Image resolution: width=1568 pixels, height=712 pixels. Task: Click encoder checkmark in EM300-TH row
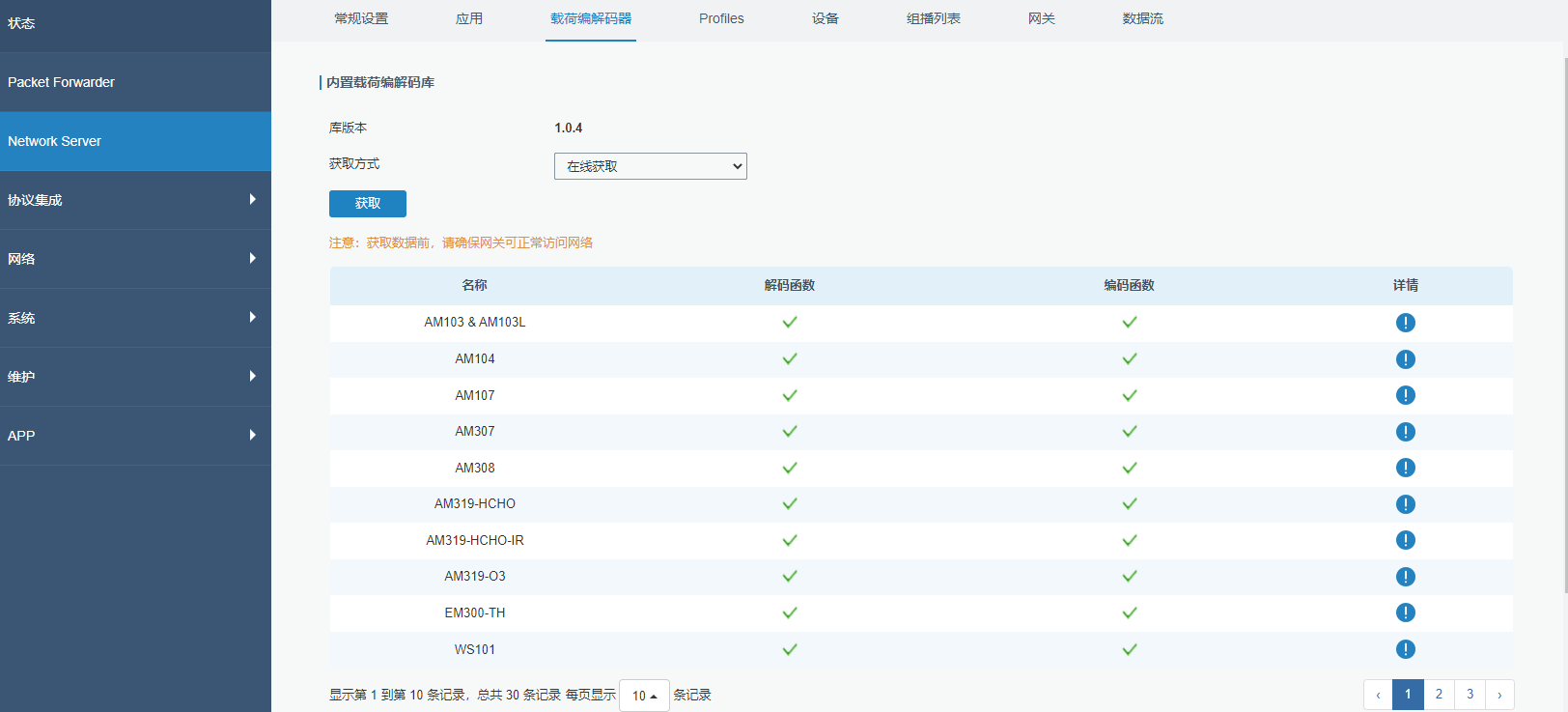1130,612
